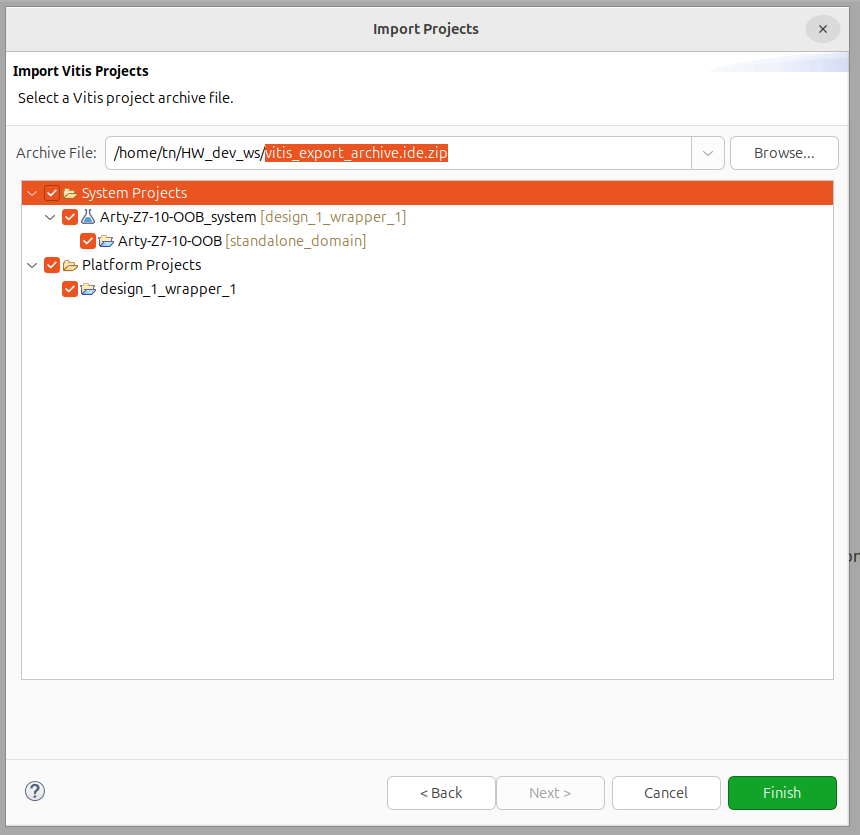Uncheck the System Projects checkbox
860x835 pixels.
point(52,193)
